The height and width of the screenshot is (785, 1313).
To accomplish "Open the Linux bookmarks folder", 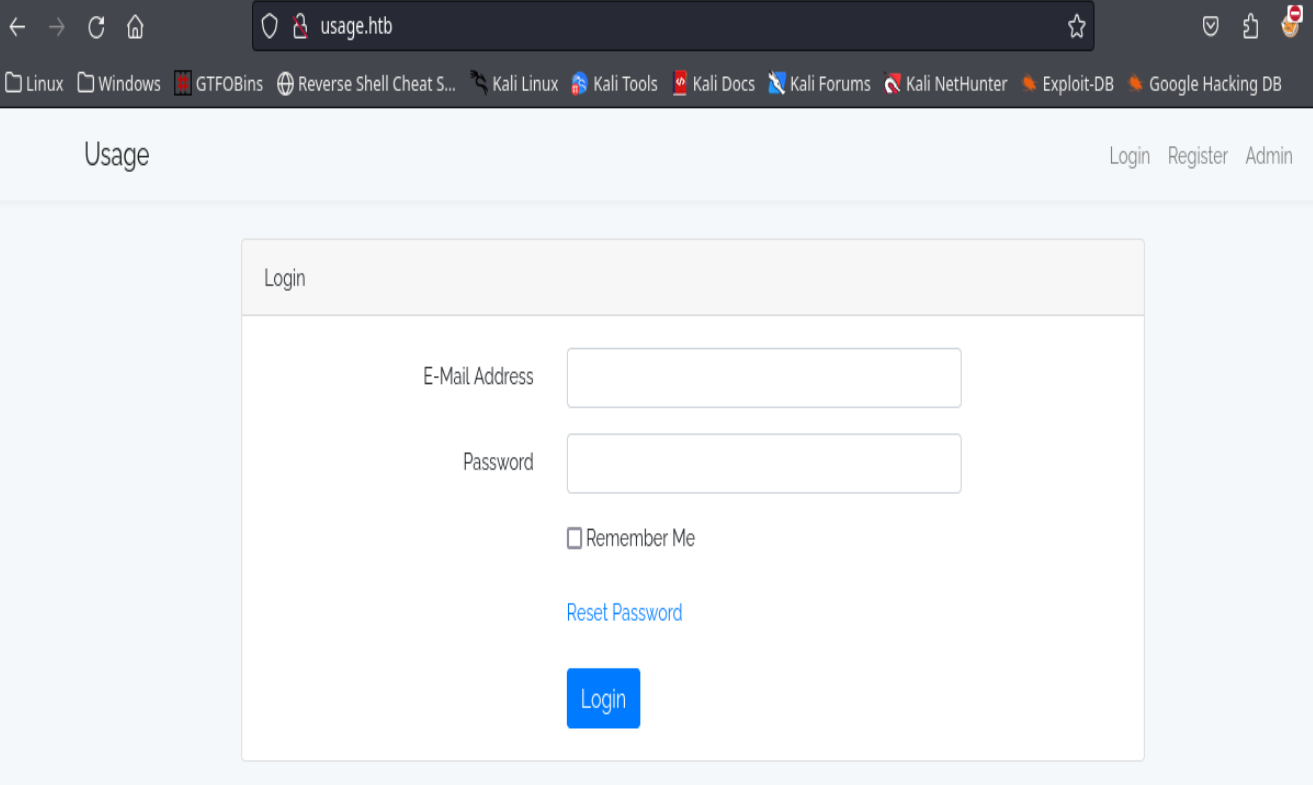I will pos(34,84).
